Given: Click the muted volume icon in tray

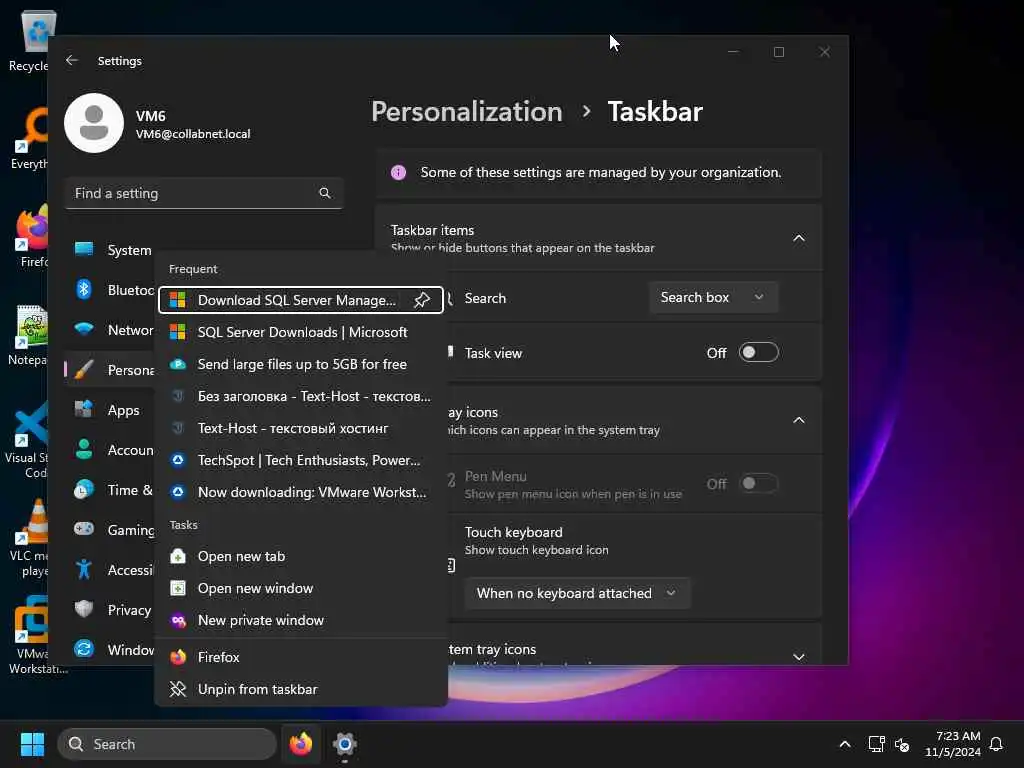Looking at the screenshot, I should 902,744.
